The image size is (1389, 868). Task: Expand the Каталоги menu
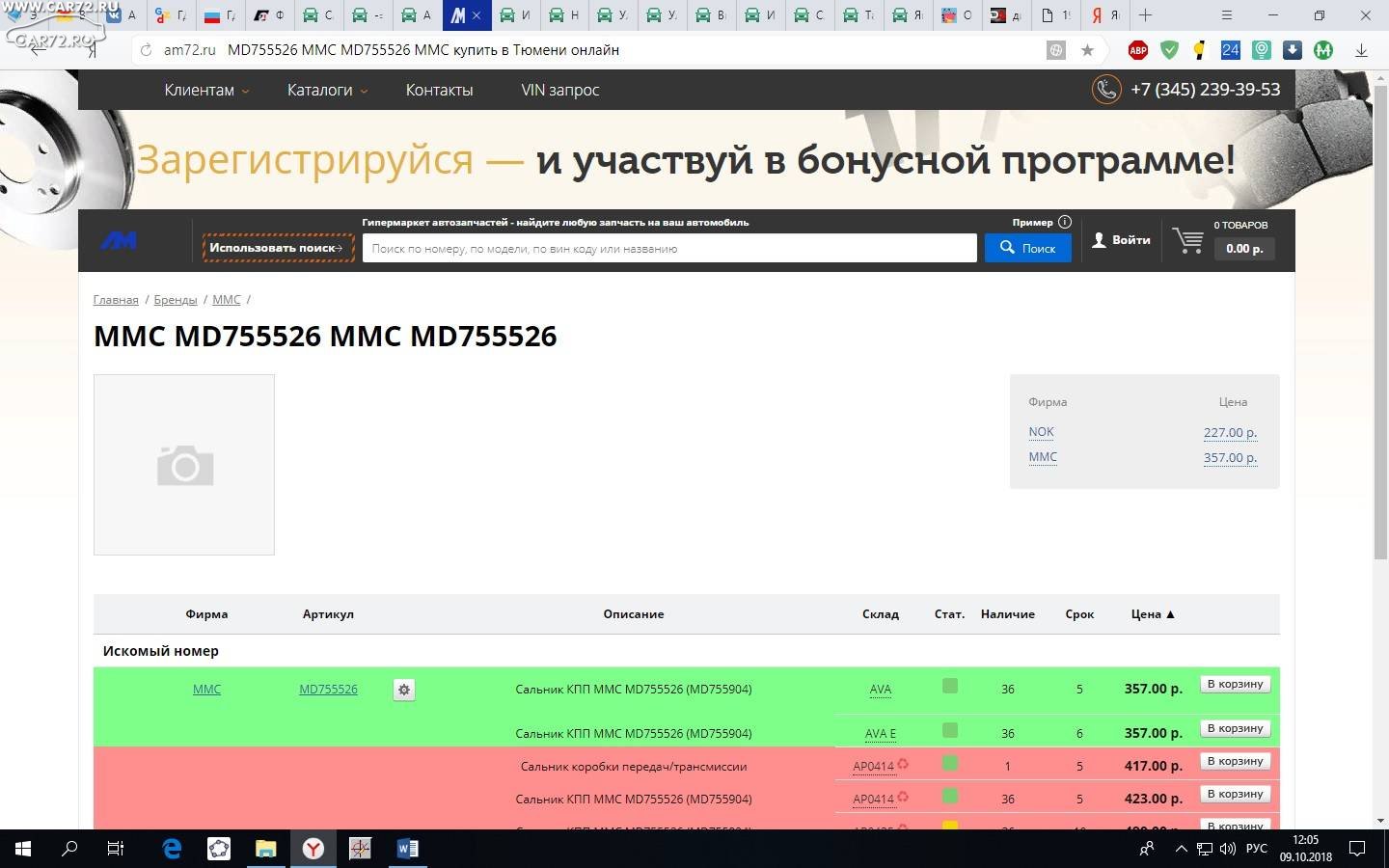(327, 90)
